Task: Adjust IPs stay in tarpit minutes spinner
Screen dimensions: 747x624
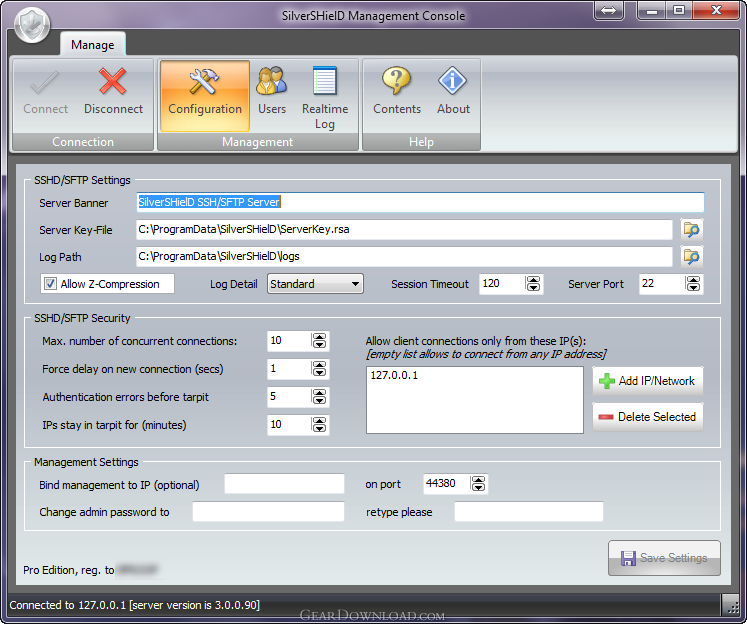Action: [319, 425]
